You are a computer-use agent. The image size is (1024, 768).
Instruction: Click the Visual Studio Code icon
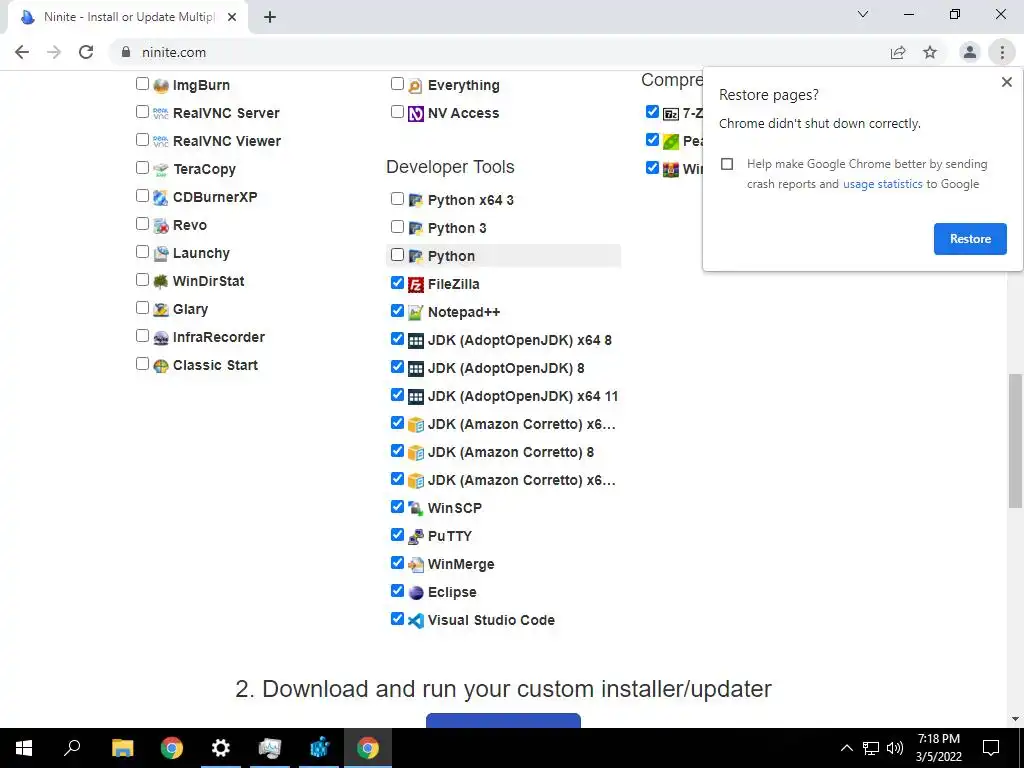pos(415,621)
